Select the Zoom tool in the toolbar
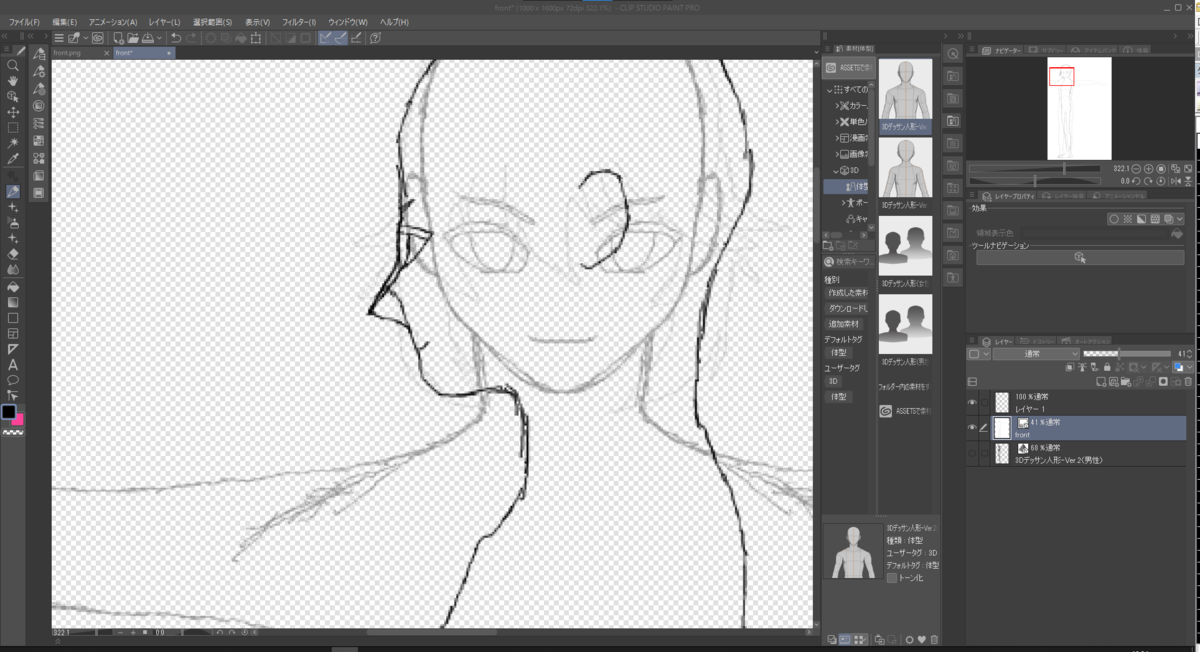The image size is (1200, 652). pyautogui.click(x=13, y=66)
